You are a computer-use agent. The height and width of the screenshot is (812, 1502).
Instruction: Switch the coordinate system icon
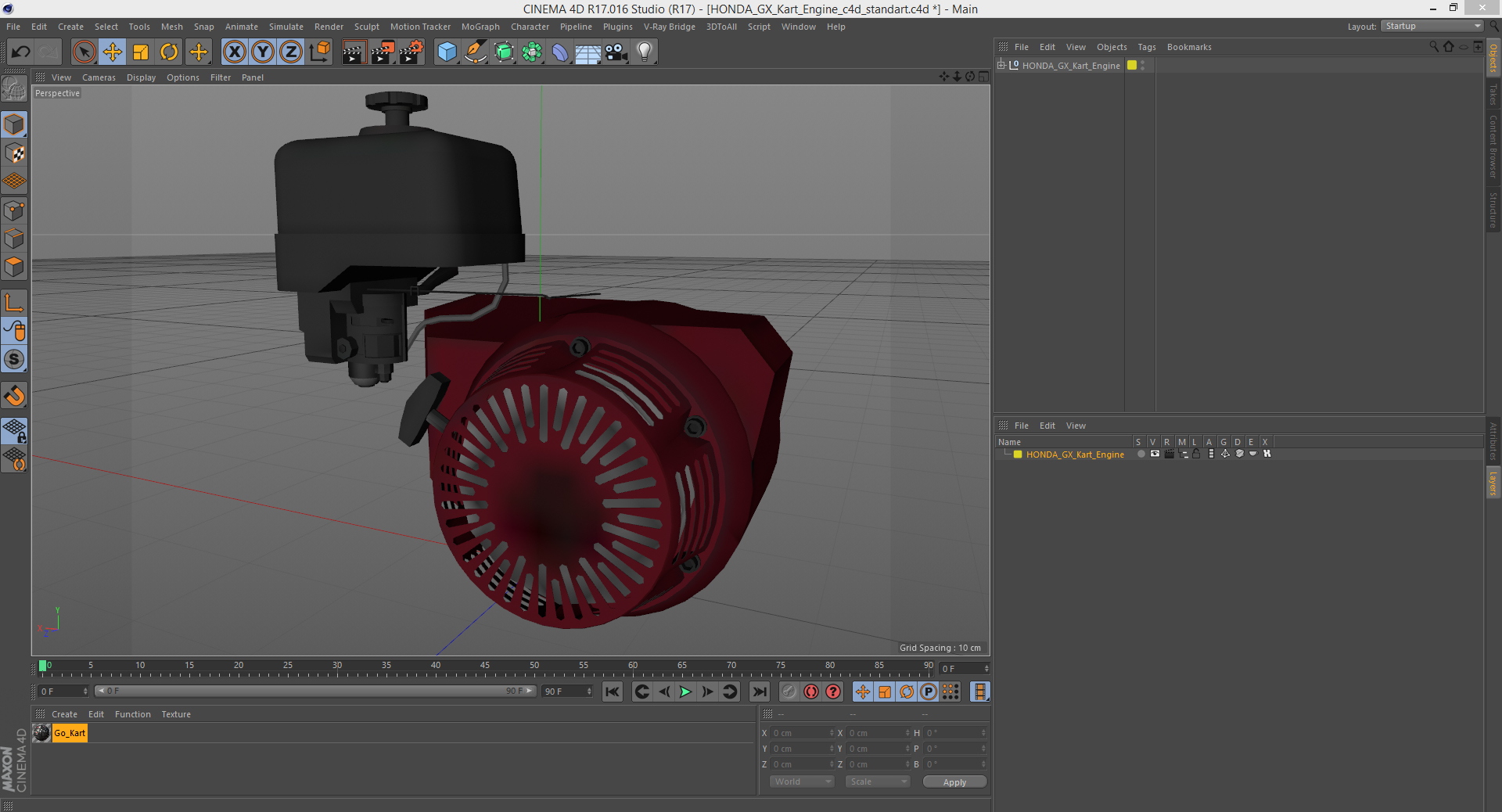tap(319, 52)
